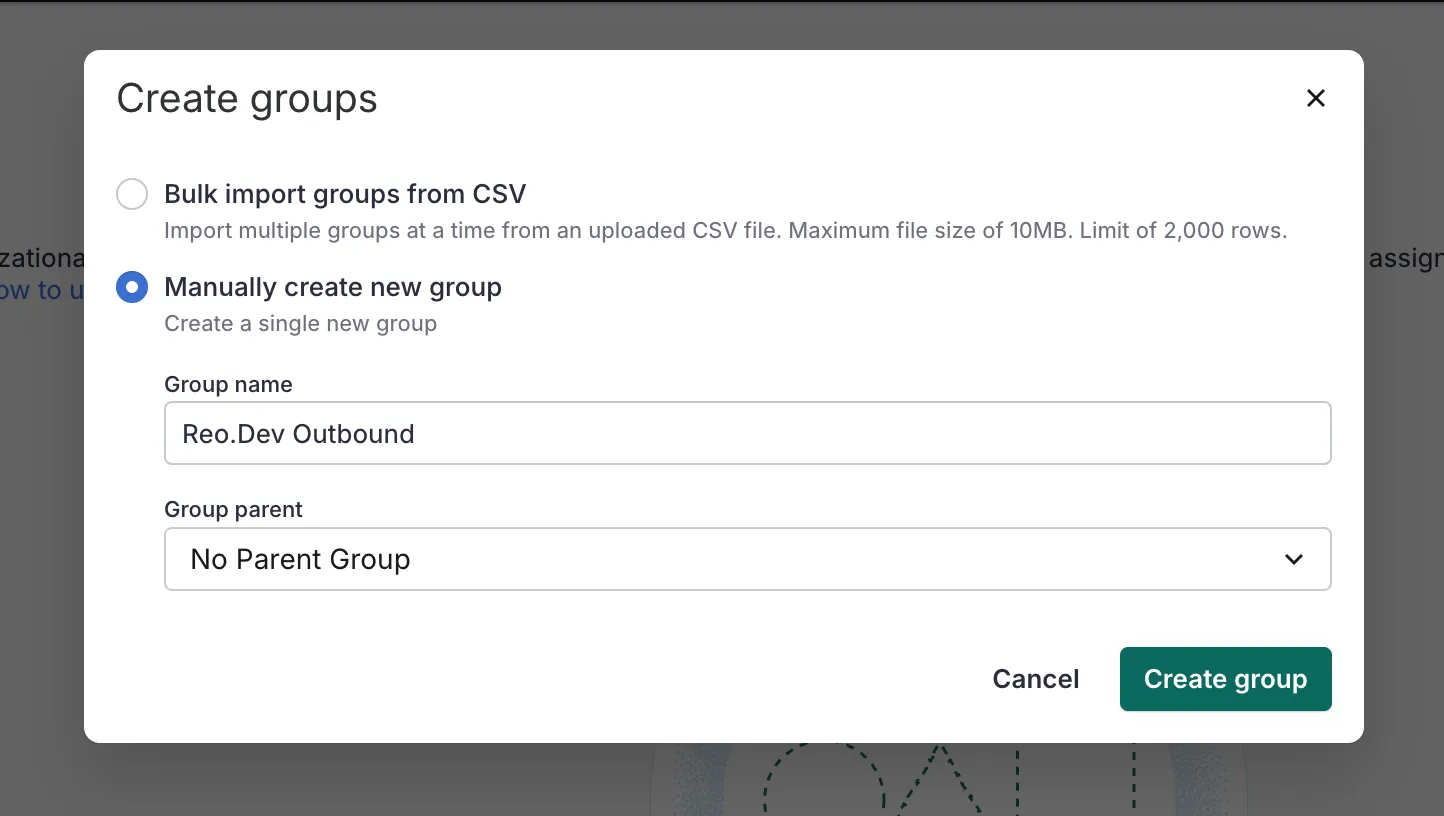
Task: Close the Create groups dialog with X
Action: coord(1315,98)
